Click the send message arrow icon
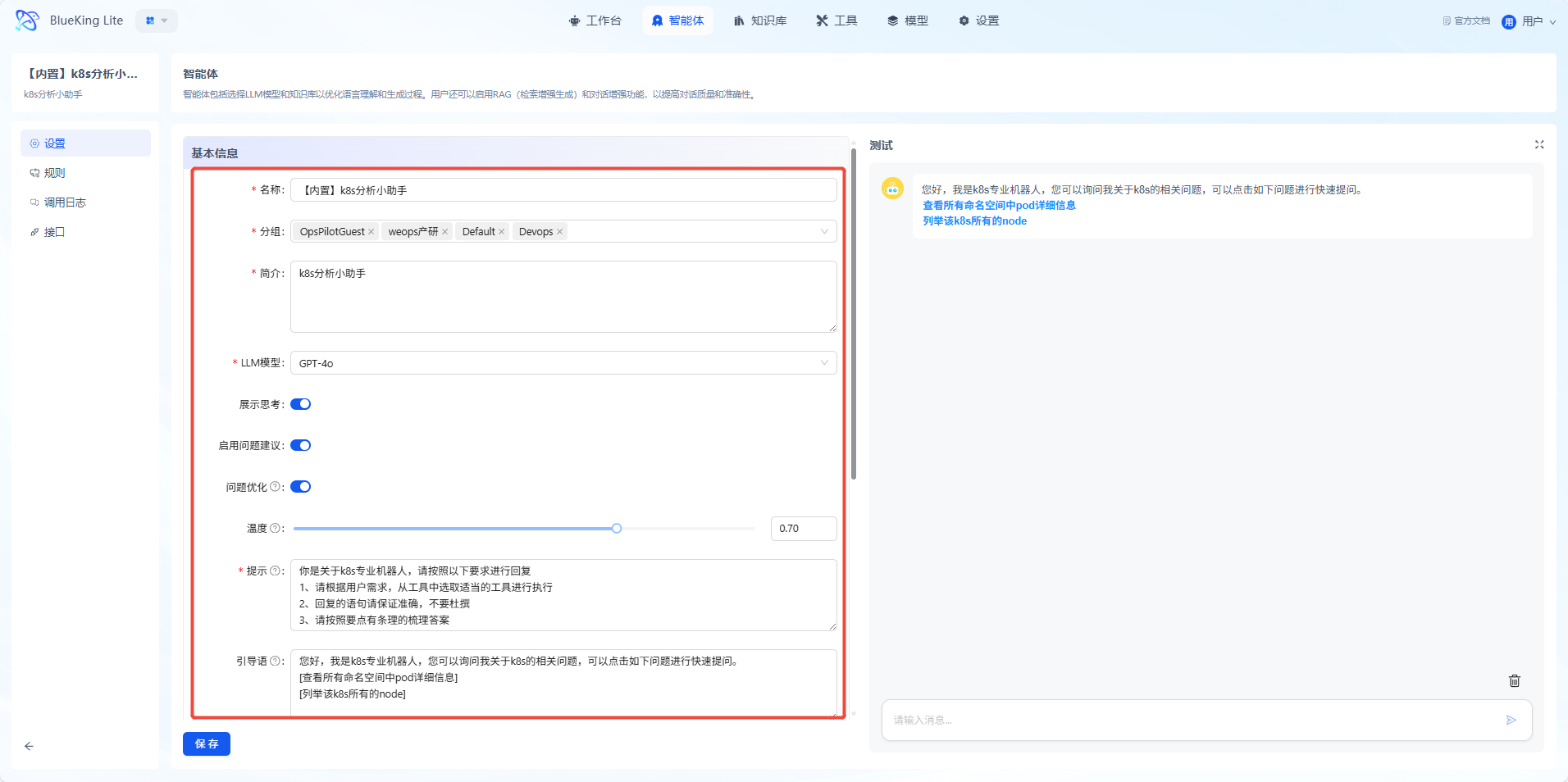This screenshot has width=1568, height=782. [x=1511, y=720]
